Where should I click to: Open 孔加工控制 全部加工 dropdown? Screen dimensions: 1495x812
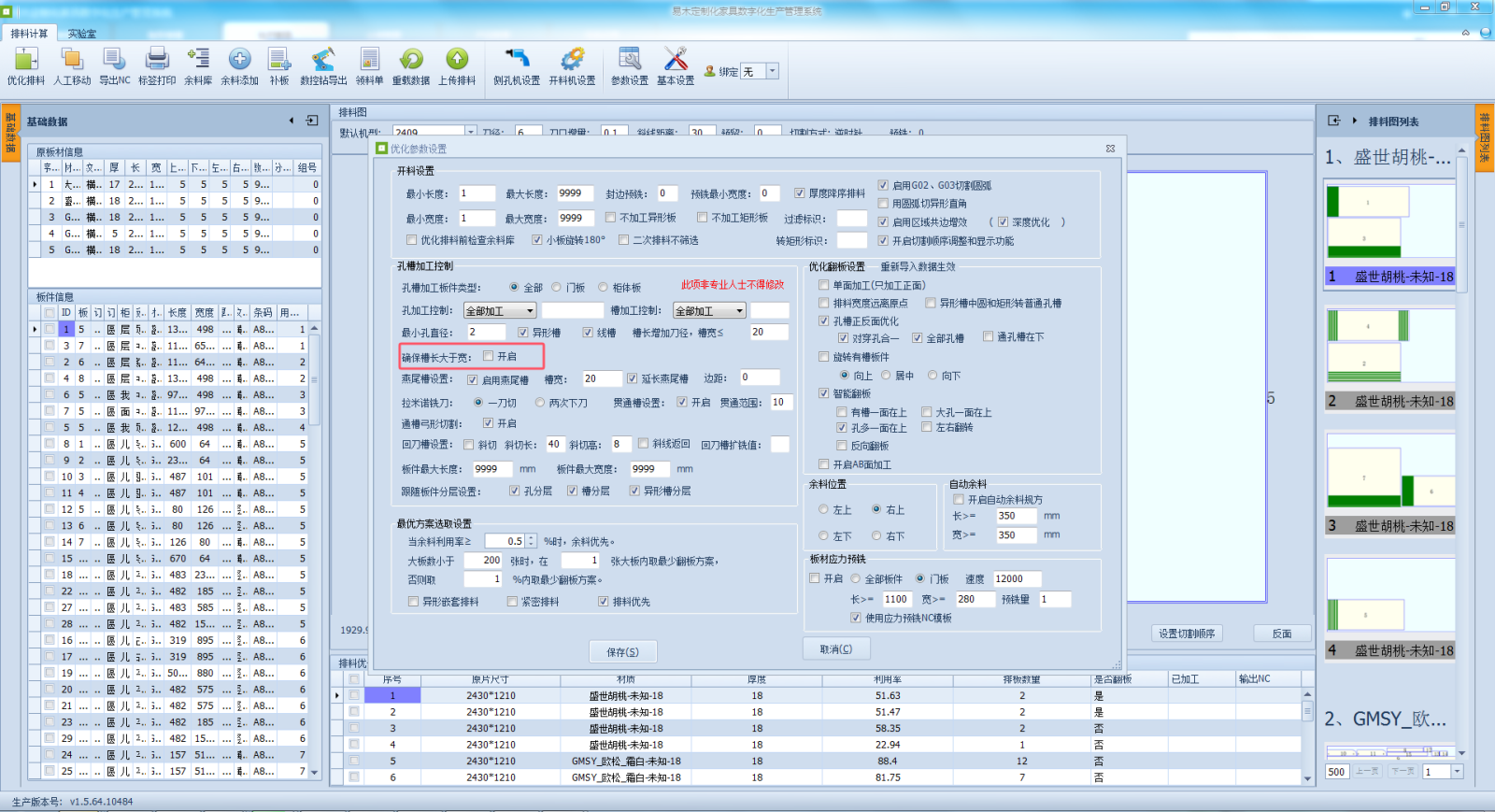tap(500, 310)
